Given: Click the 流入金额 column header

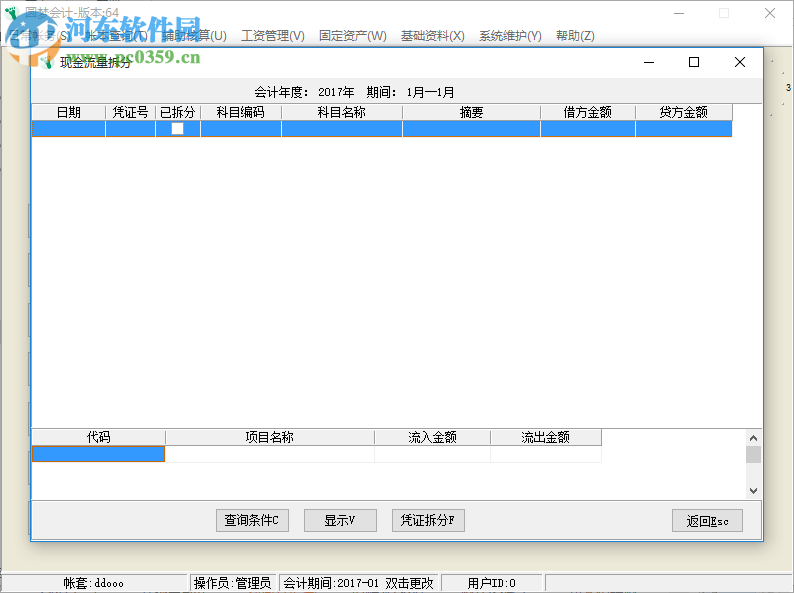Looking at the screenshot, I should (x=432, y=437).
